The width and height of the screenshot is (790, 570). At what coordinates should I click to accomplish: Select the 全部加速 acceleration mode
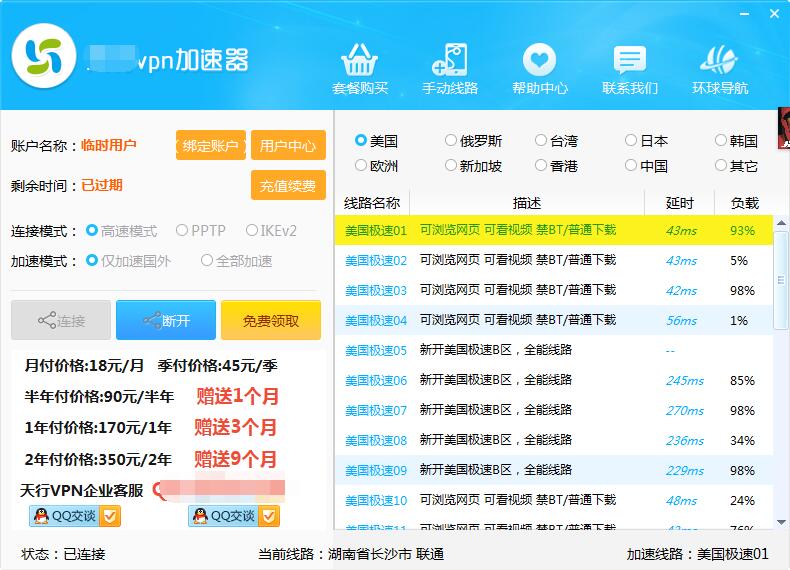point(207,261)
